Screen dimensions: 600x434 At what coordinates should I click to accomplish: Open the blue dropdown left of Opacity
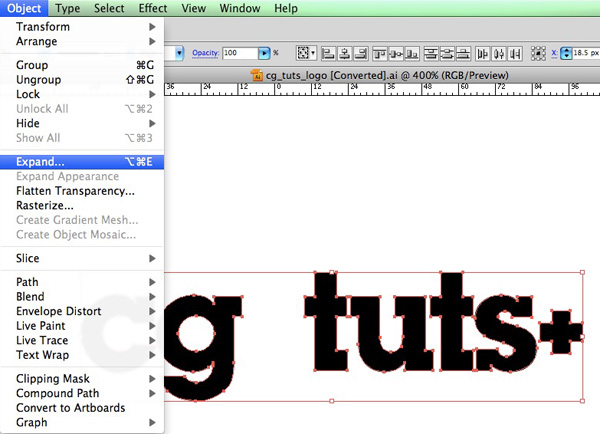click(179, 53)
